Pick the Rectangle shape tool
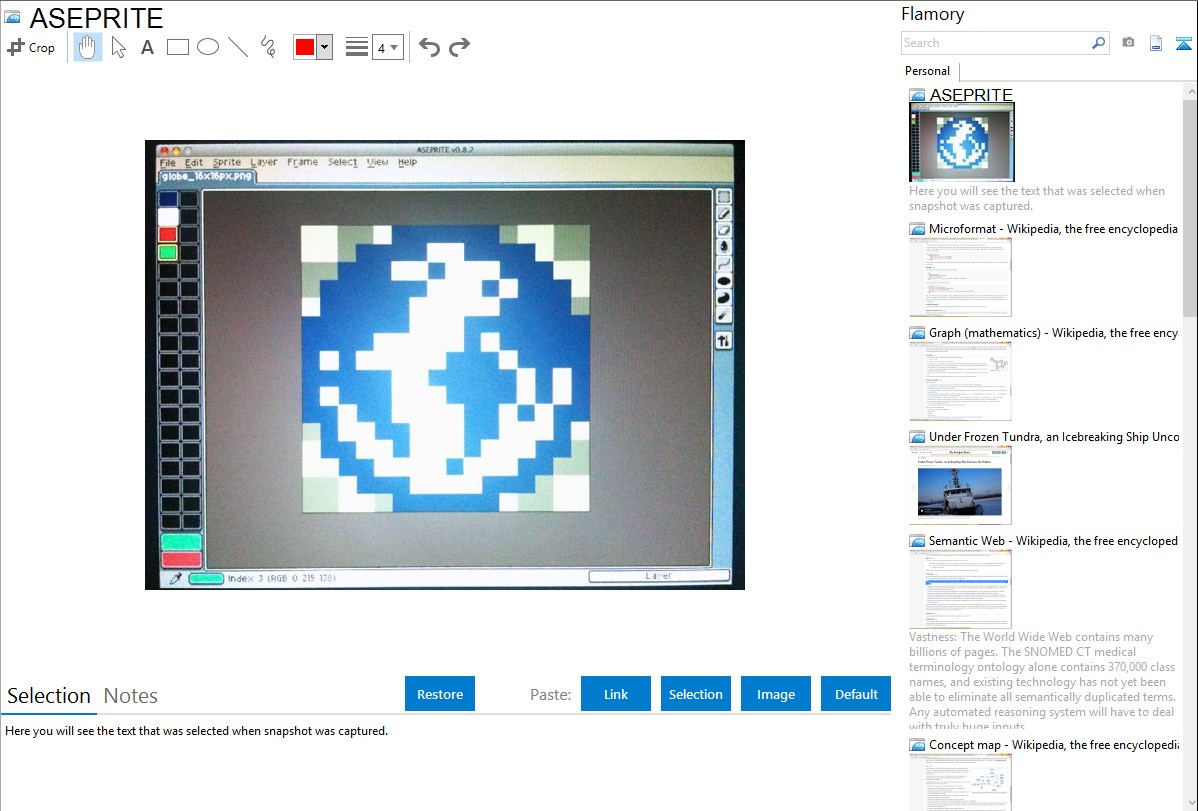This screenshot has height=811, width=1198. (x=177, y=47)
